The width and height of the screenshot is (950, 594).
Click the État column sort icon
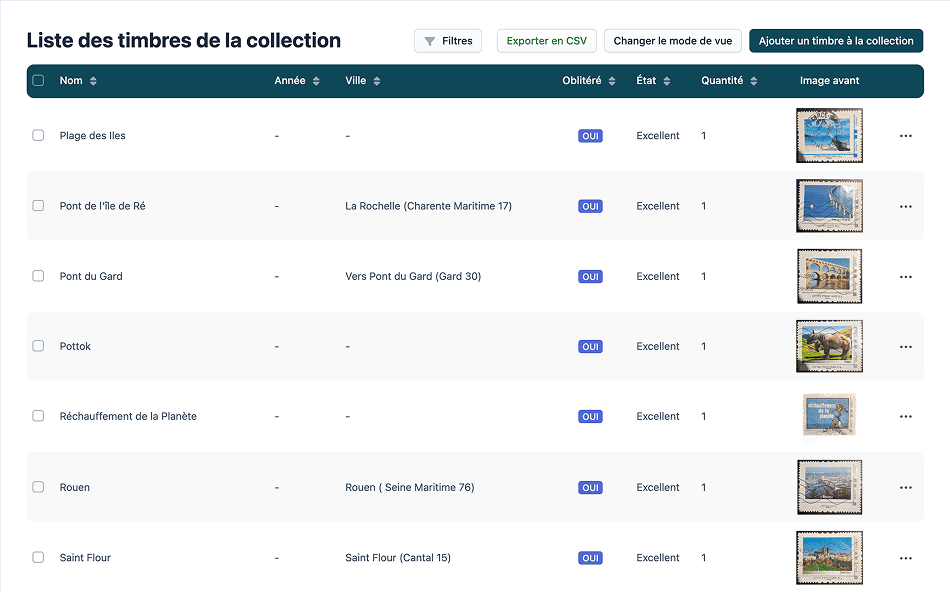tap(669, 81)
